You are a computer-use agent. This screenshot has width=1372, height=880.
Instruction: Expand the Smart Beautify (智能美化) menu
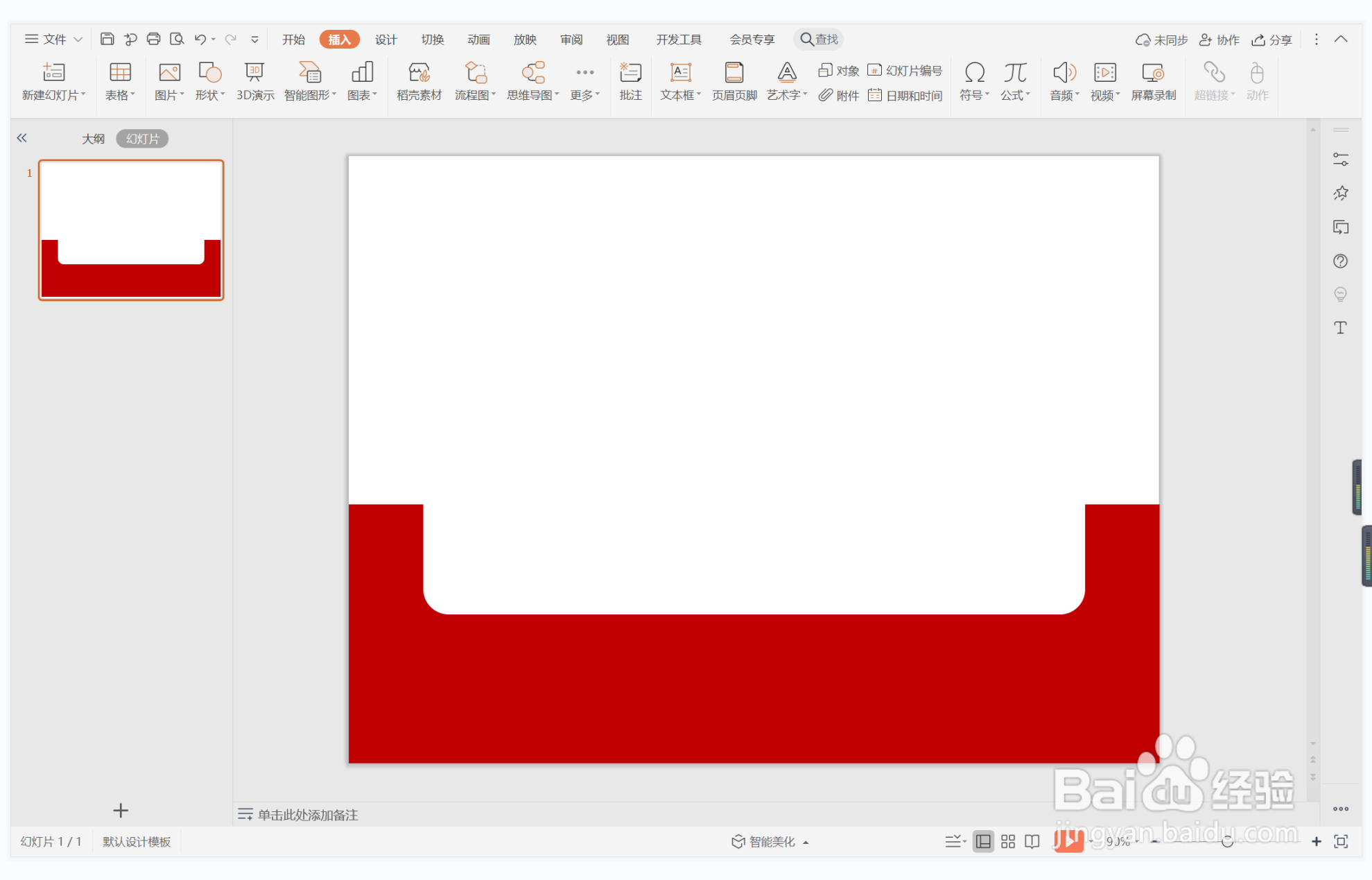pos(770,841)
